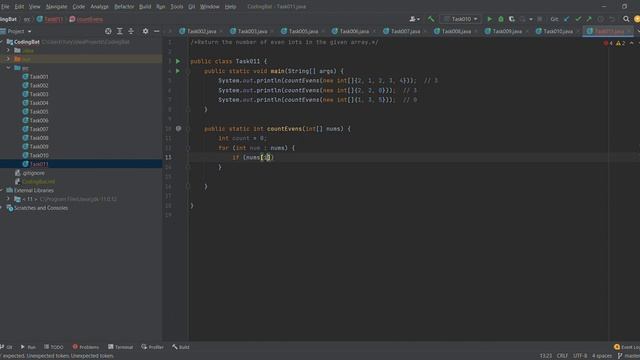Collapse the CodingBat project root

[x=2, y=42]
